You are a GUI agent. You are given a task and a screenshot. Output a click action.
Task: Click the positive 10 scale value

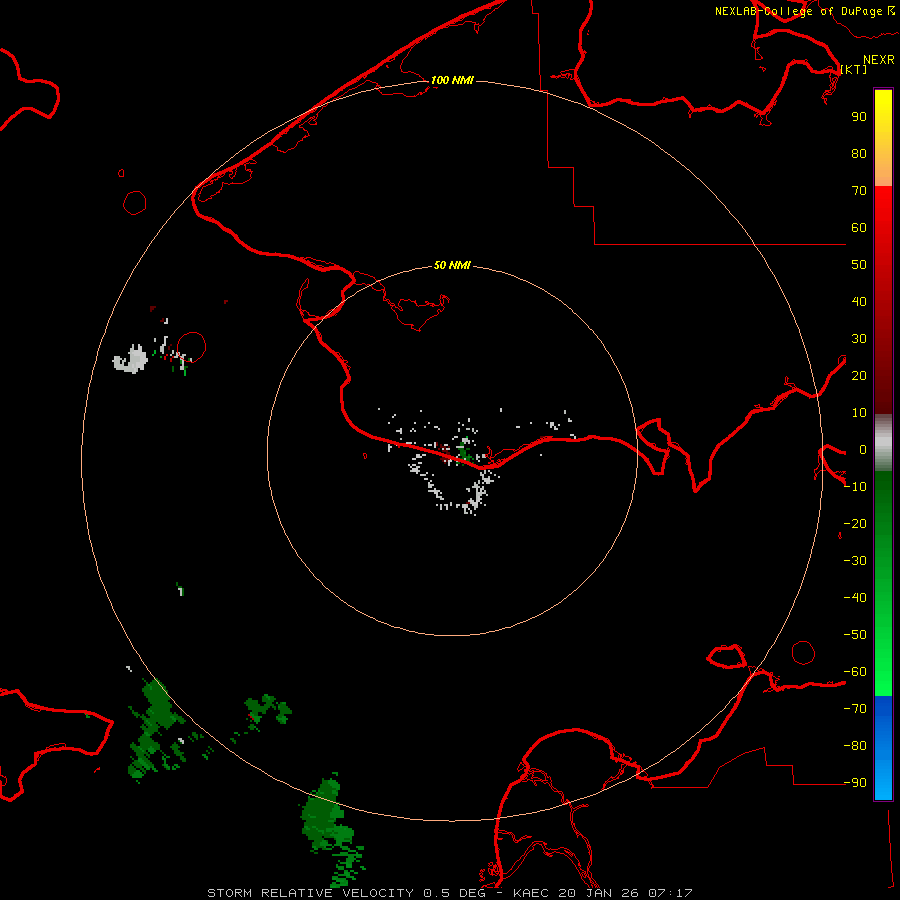click(859, 413)
